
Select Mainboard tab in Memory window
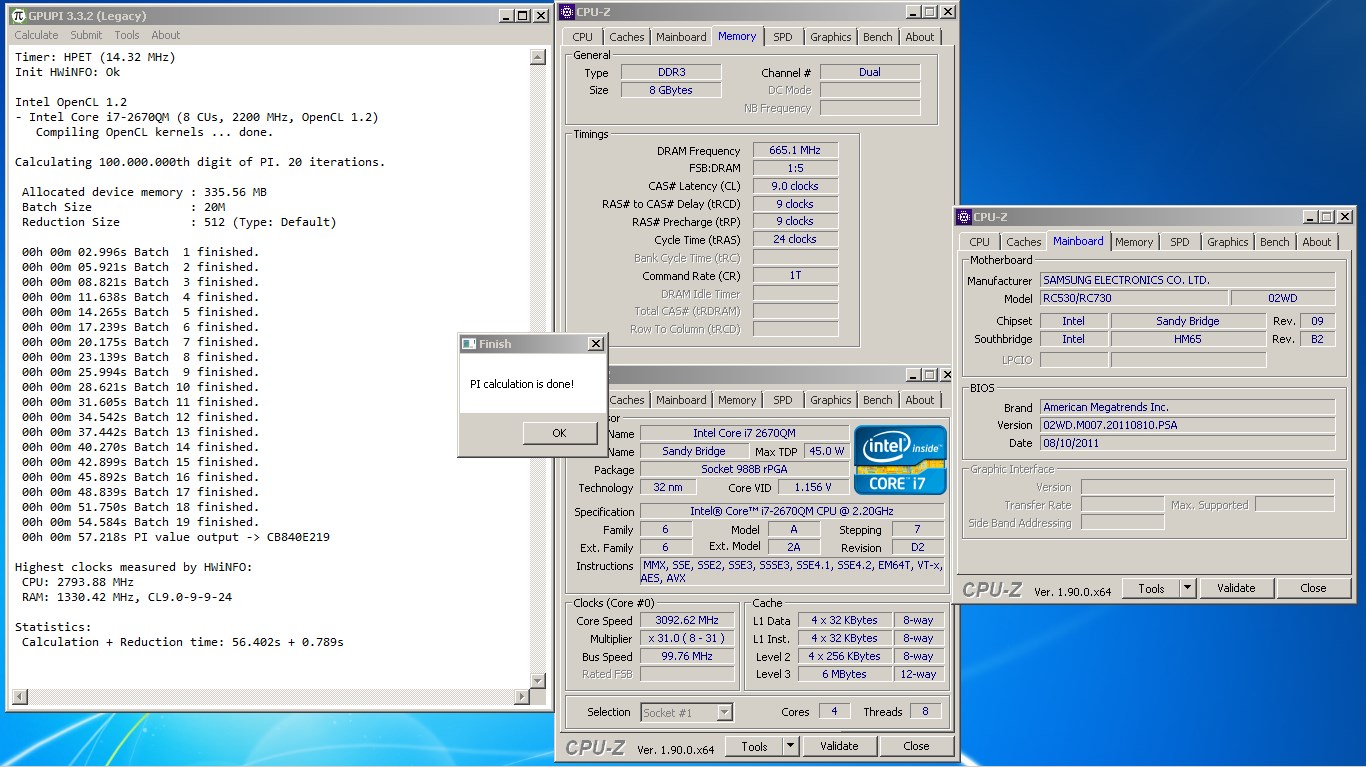(681, 37)
